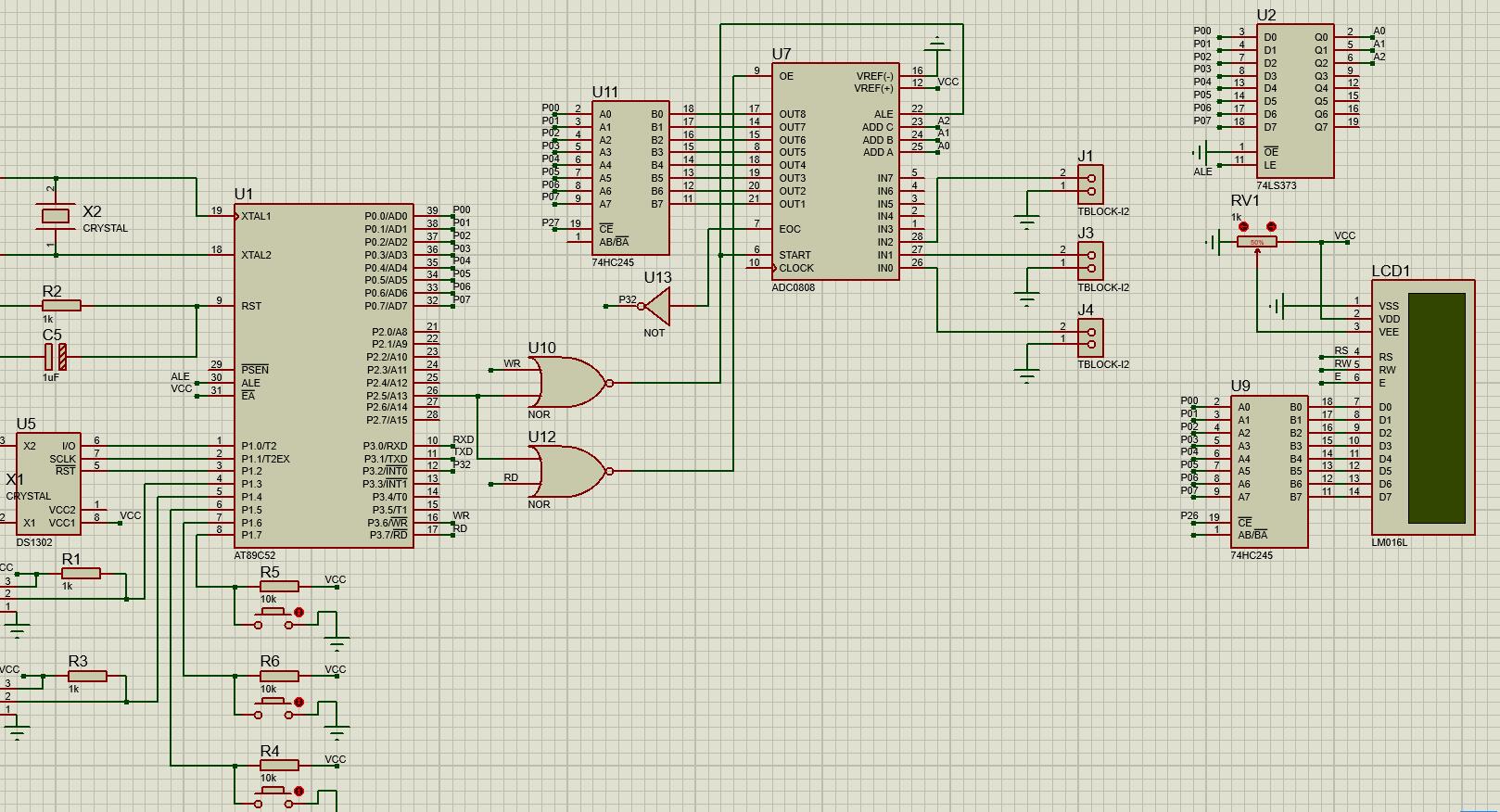
Task: Select resistor R5 symbol
Action: click(278, 586)
